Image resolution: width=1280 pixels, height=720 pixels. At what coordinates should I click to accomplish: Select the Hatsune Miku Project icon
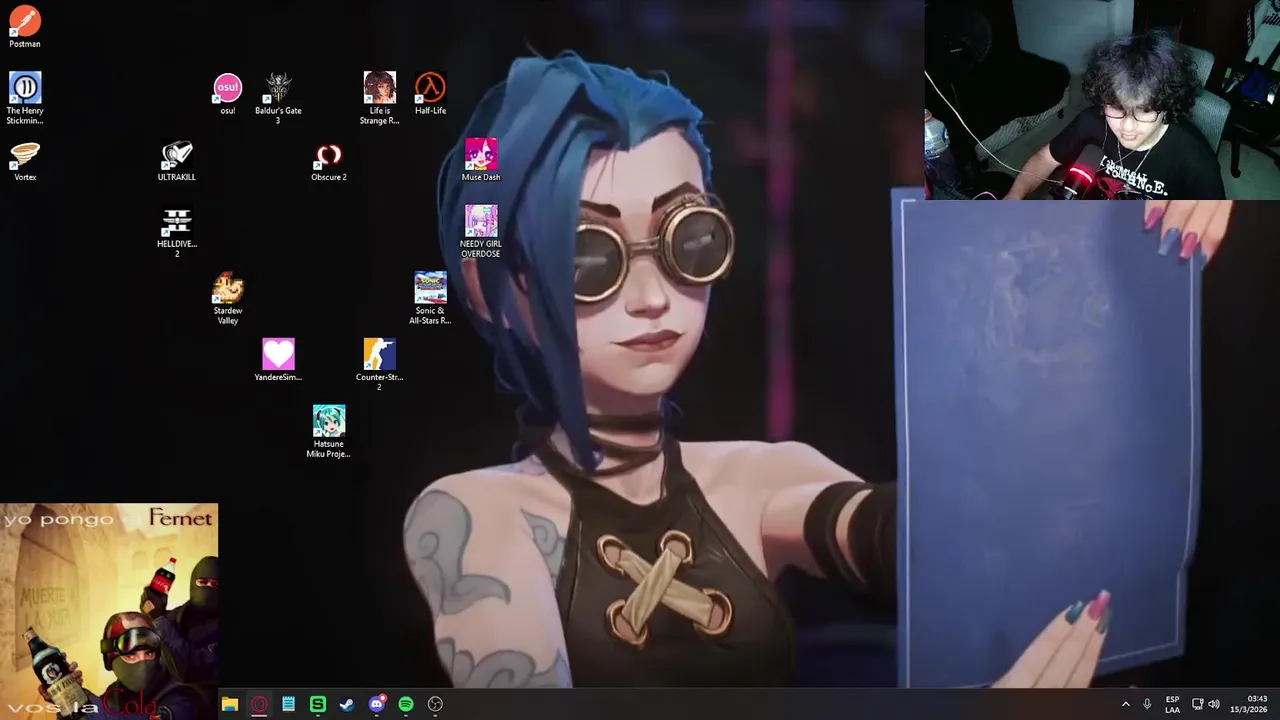328,432
